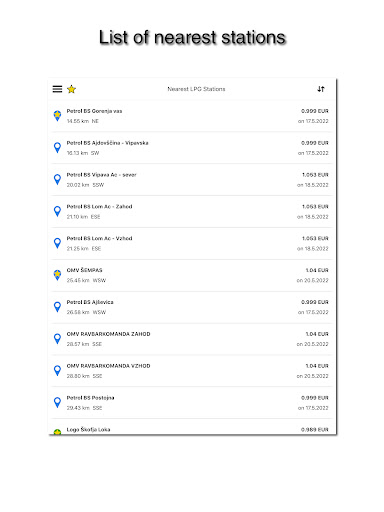Click the 16.13 km SW distance text
The width and height of the screenshot is (384, 512).
point(83,153)
